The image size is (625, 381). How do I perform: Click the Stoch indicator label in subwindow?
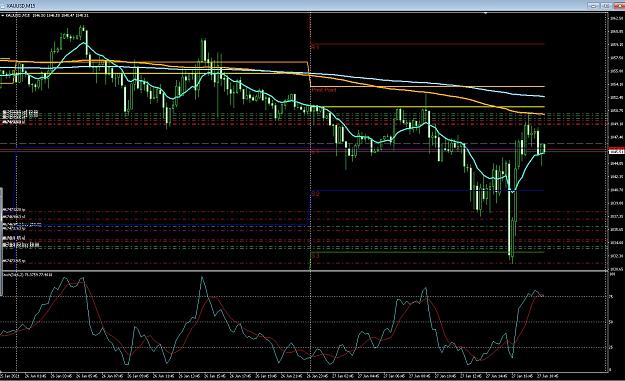pyautogui.click(x=28, y=275)
